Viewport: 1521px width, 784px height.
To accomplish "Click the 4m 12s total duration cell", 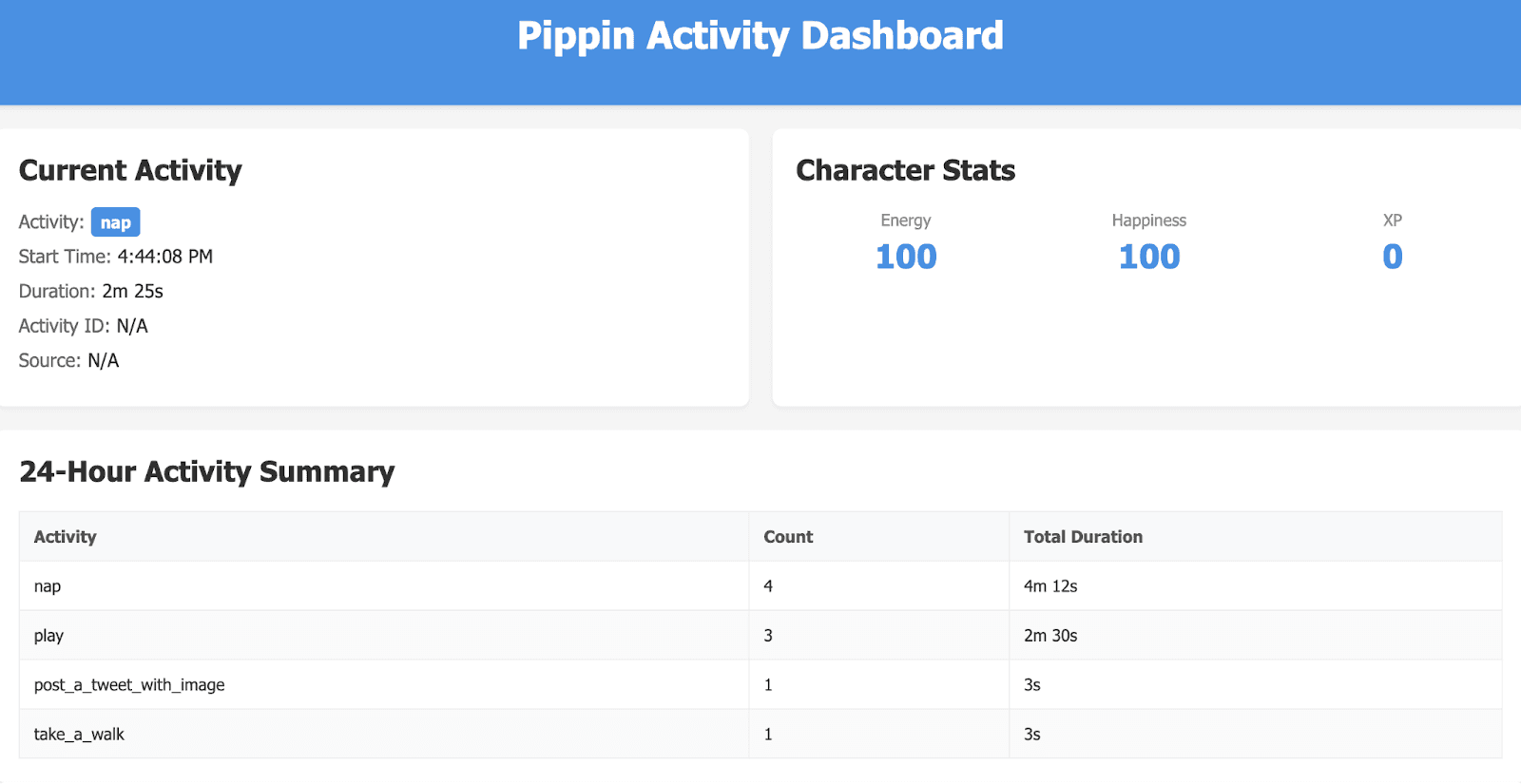I will (1050, 586).
